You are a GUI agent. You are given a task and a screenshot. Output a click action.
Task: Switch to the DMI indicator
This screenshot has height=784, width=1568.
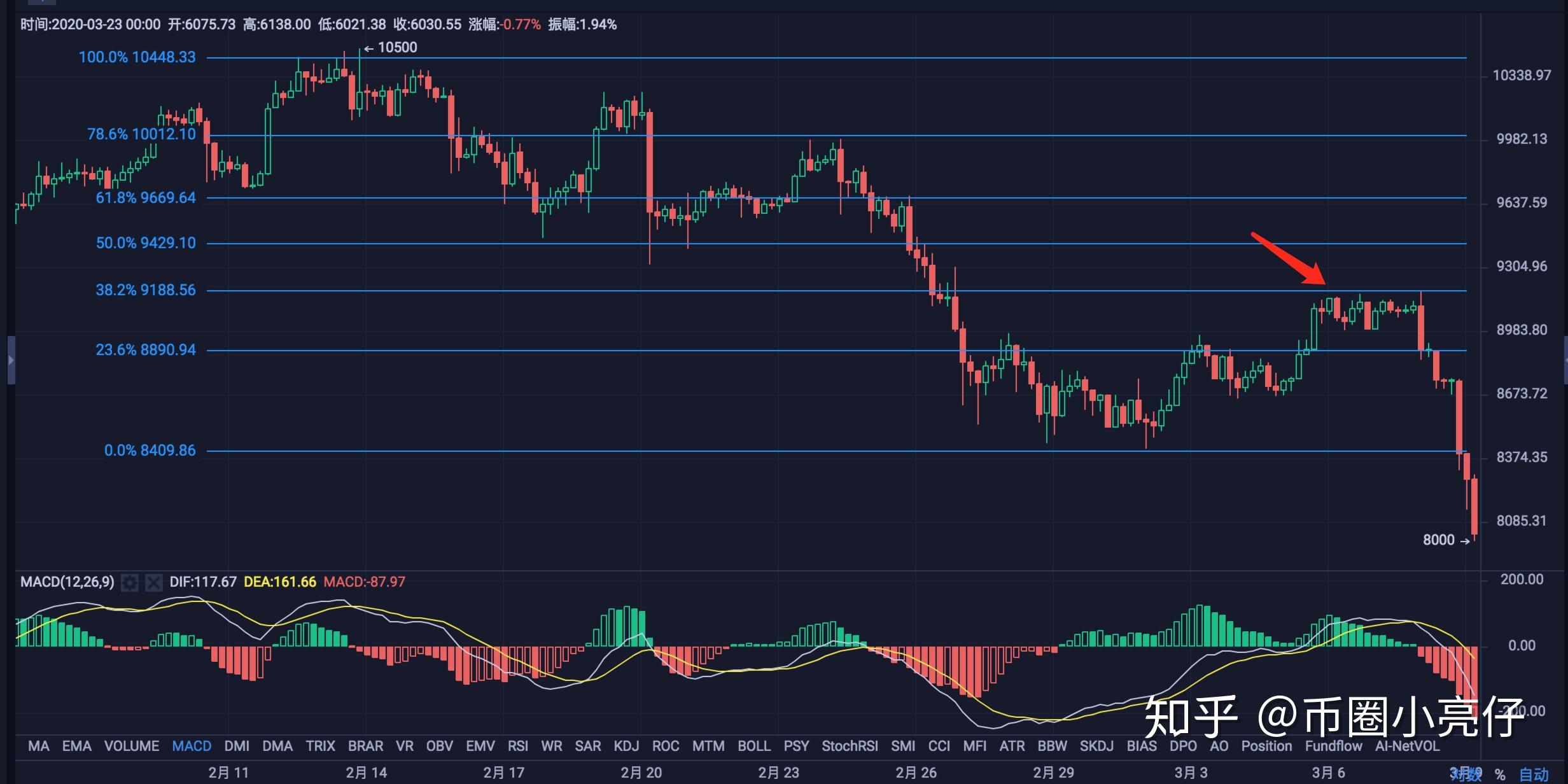tap(237, 746)
